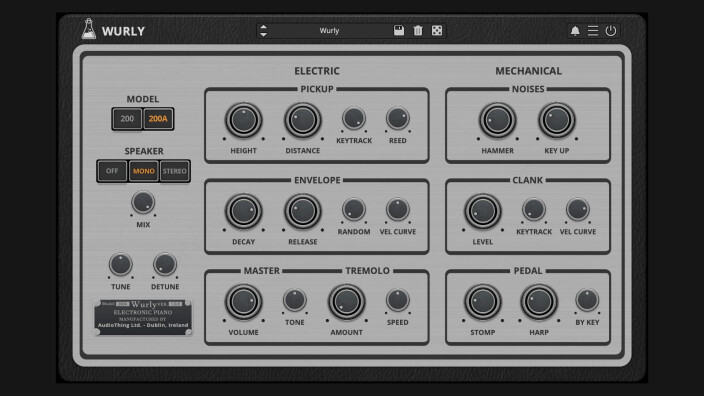Click the pickup KEYTRACK knob
The width and height of the screenshot is (704, 396).
[354, 119]
